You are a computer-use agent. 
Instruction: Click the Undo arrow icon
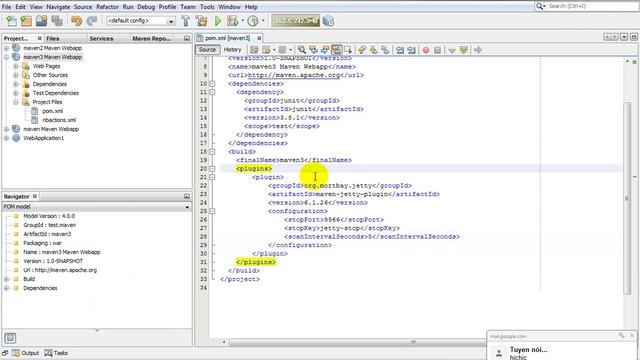pyautogui.click(x=76, y=21)
